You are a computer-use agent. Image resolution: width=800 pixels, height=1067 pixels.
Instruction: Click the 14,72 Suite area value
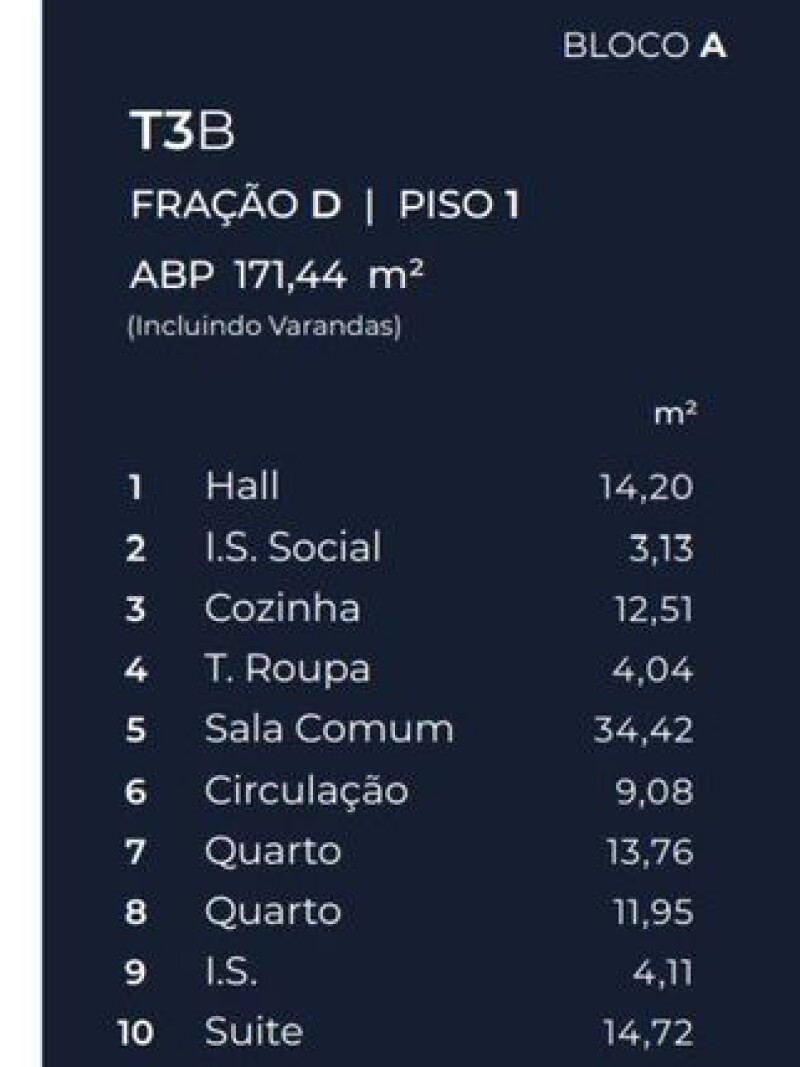pos(648,1032)
